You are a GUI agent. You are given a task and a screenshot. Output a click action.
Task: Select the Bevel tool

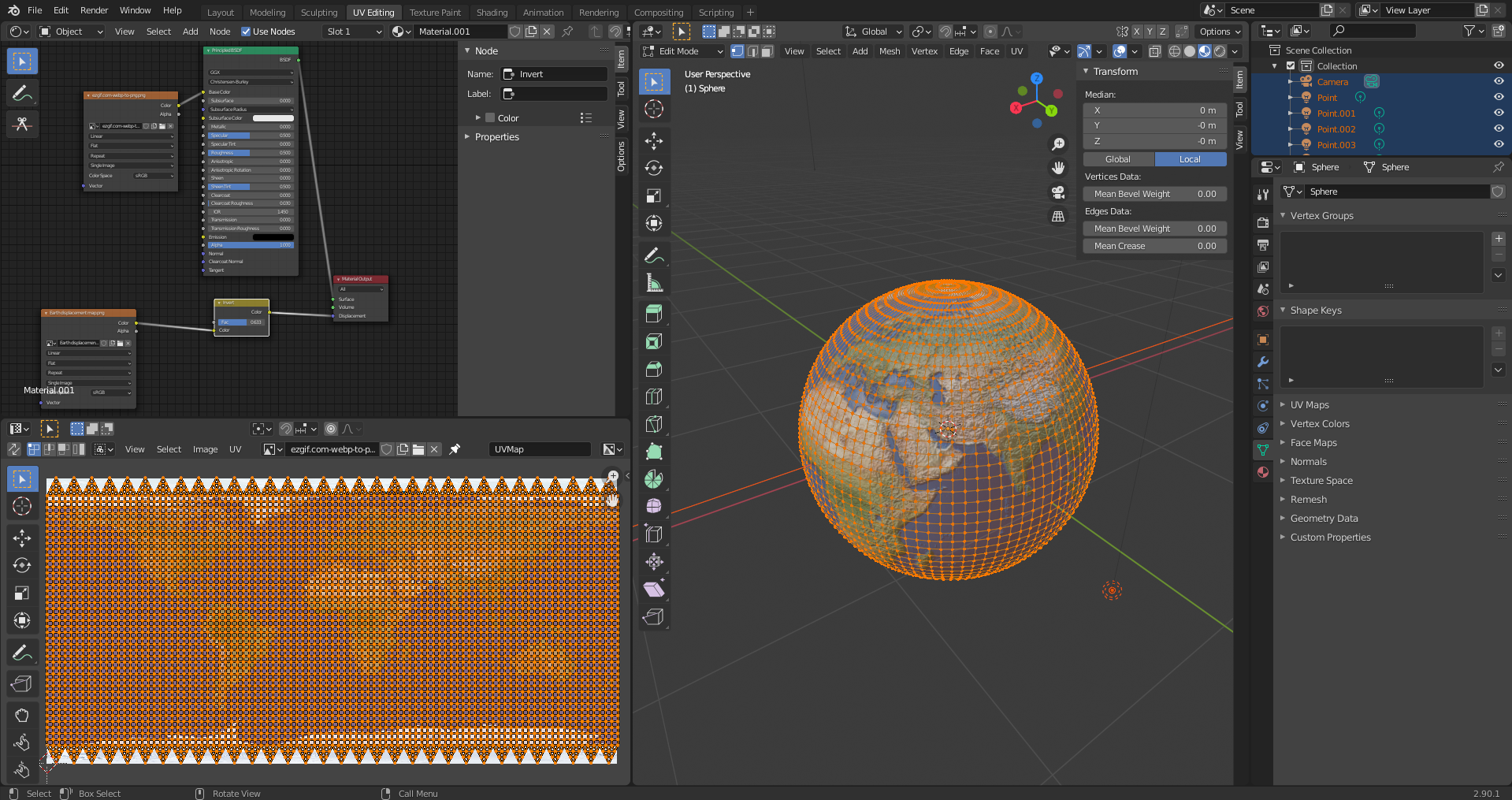click(x=654, y=369)
